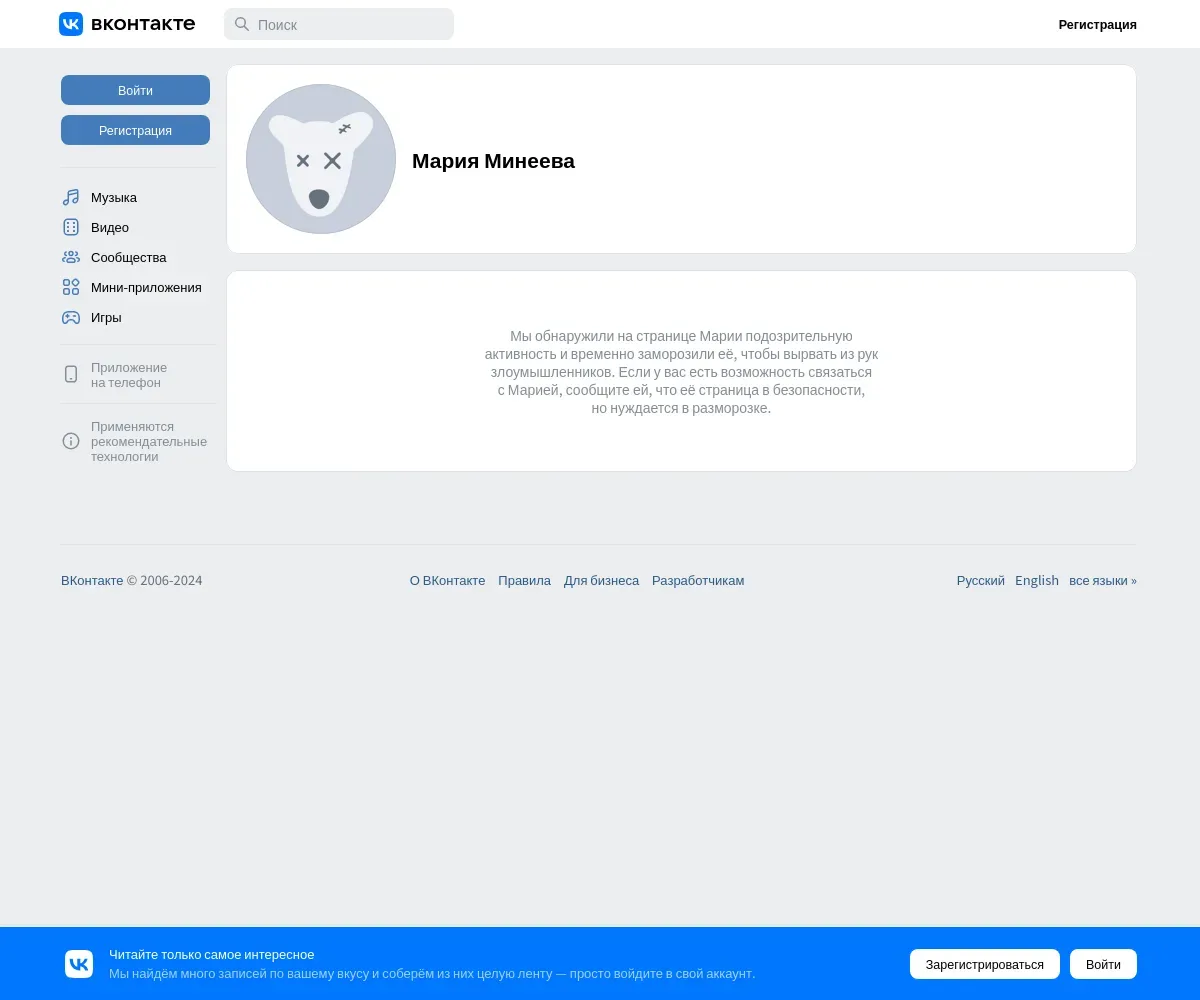1200x1000 pixels.
Task: Click the frozen page notice text
Action: click(x=681, y=372)
